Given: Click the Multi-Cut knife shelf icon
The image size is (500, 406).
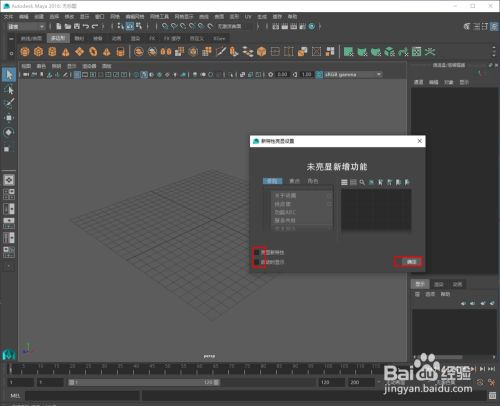Looking at the screenshot, I should click(221, 52).
